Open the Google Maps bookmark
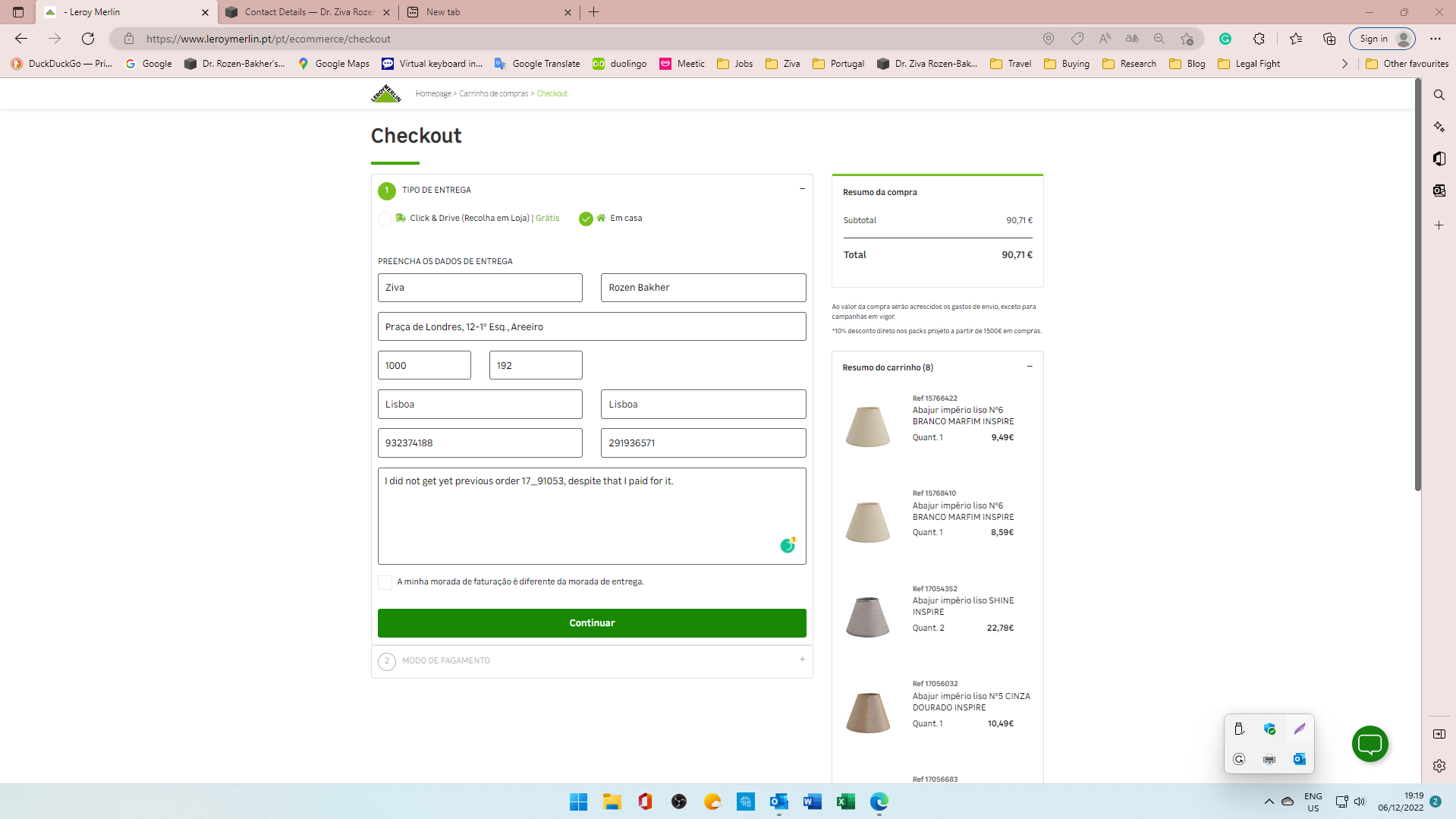 click(x=333, y=64)
